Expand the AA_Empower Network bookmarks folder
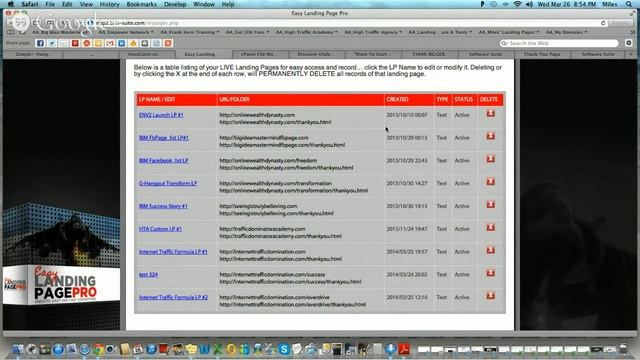The height and width of the screenshot is (360, 640). [126, 32]
